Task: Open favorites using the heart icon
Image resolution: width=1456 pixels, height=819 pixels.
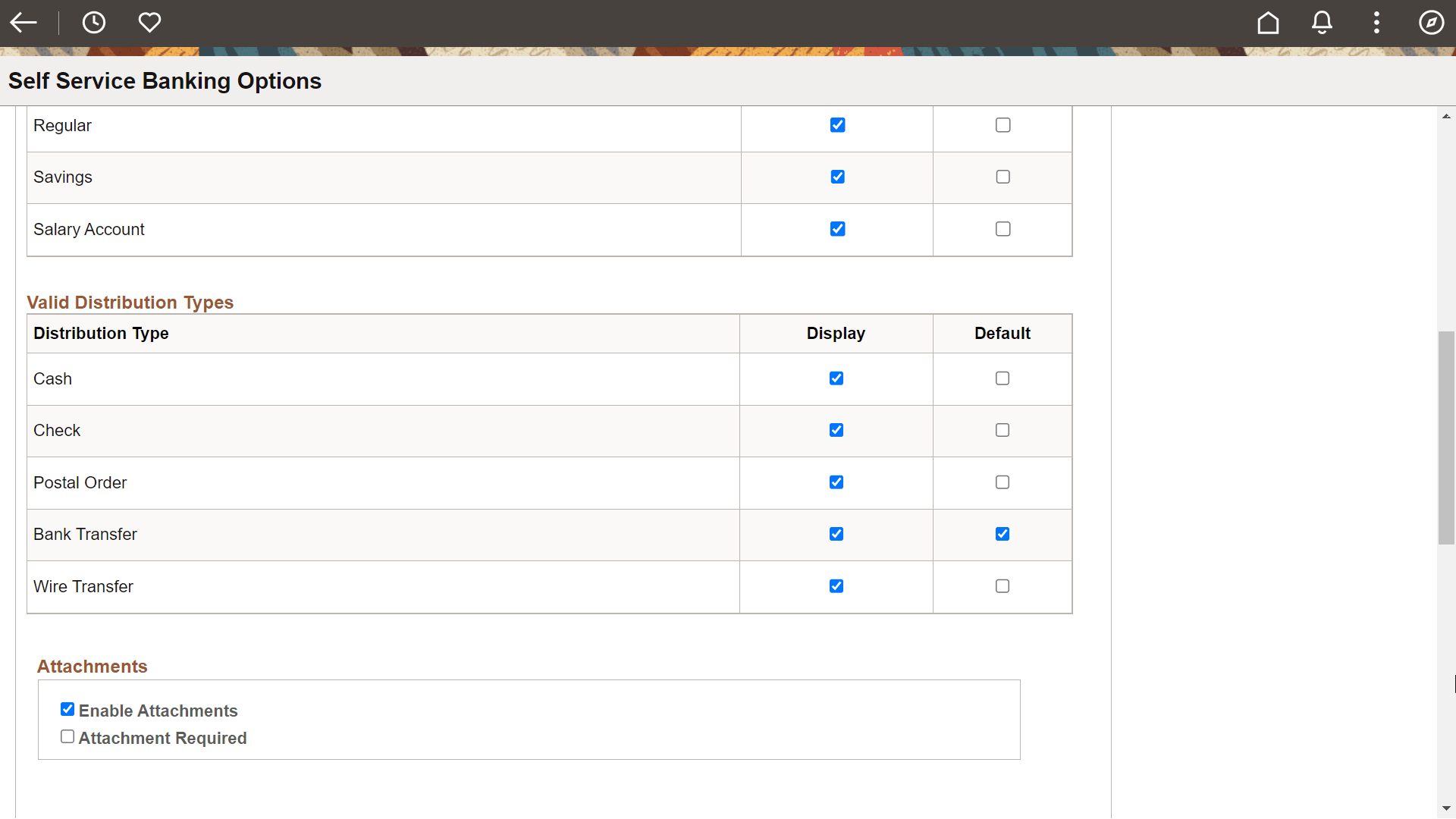Action: (x=149, y=22)
